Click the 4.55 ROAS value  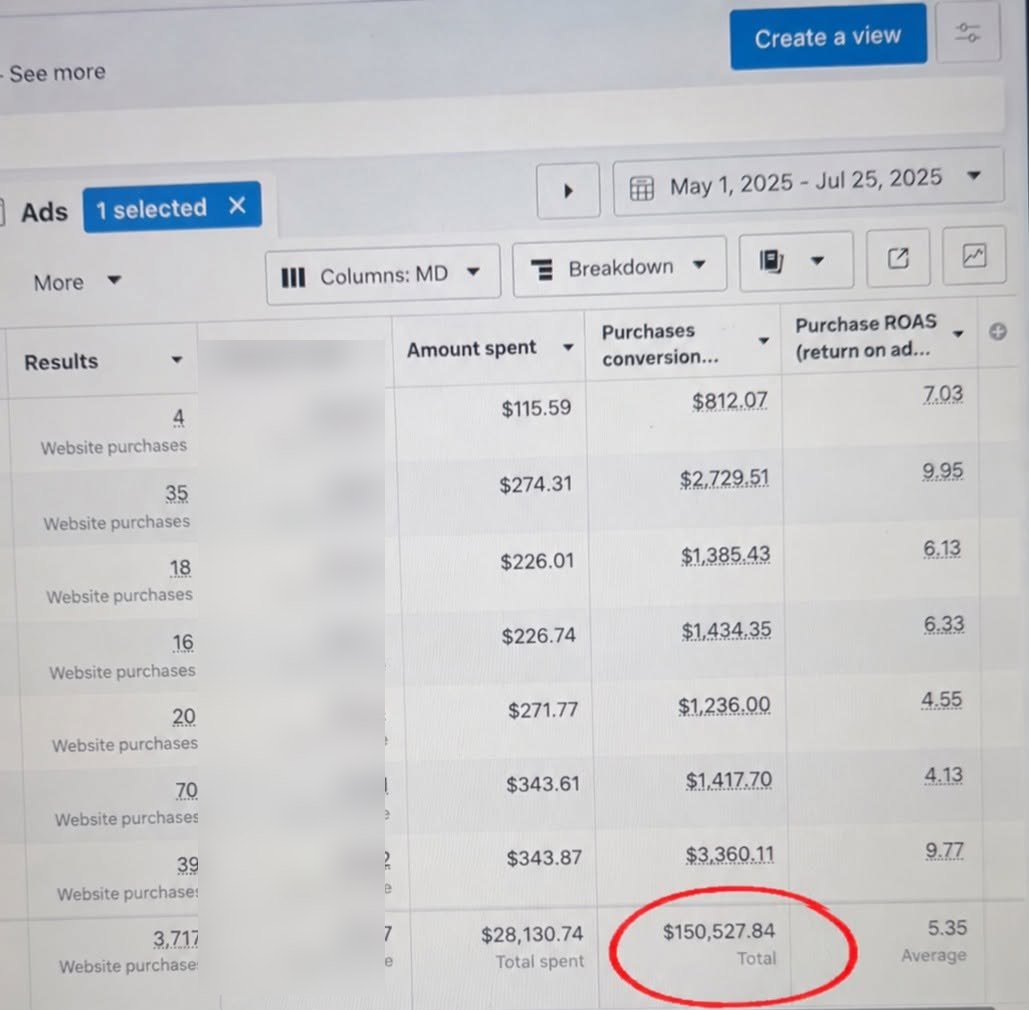[941, 700]
